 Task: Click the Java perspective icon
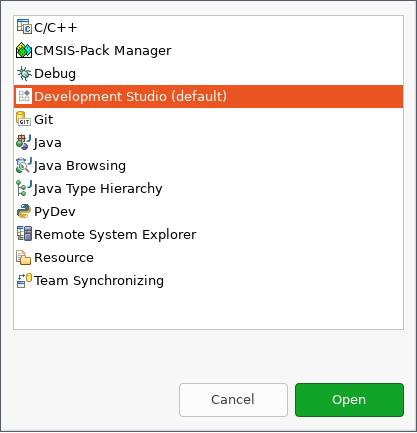24,142
